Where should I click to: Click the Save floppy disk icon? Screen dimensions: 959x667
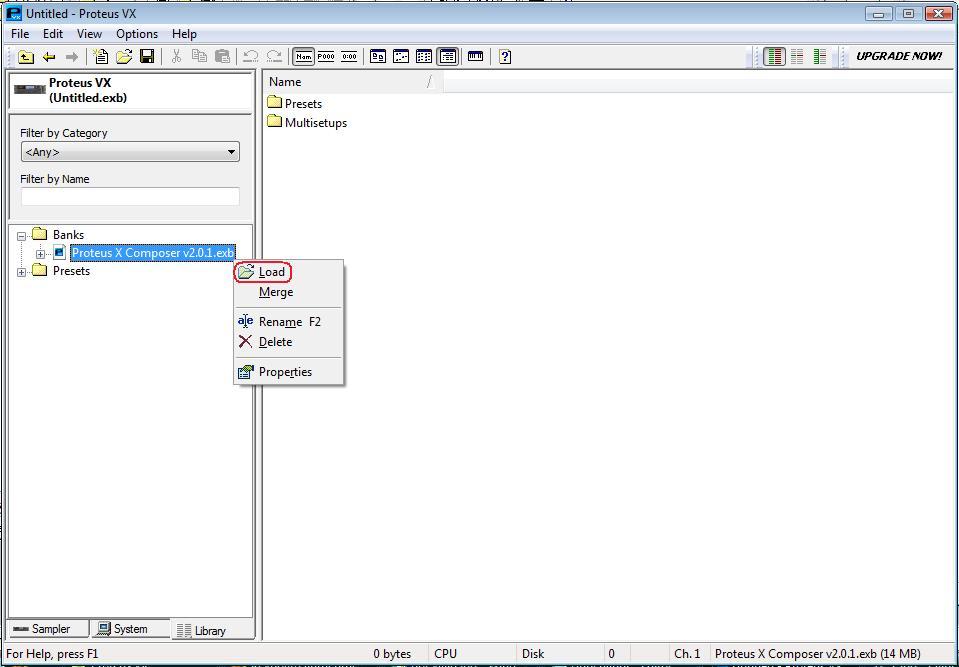tap(147, 57)
